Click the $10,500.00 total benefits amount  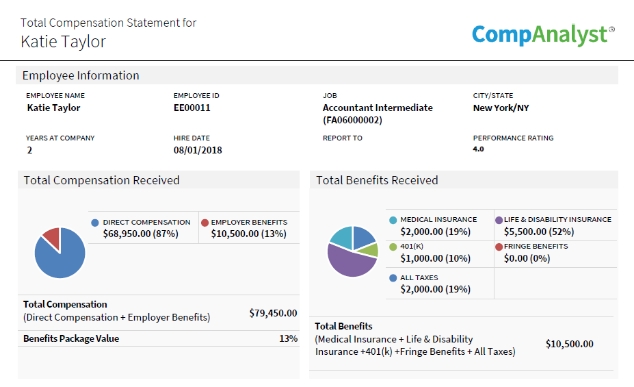pos(569,344)
